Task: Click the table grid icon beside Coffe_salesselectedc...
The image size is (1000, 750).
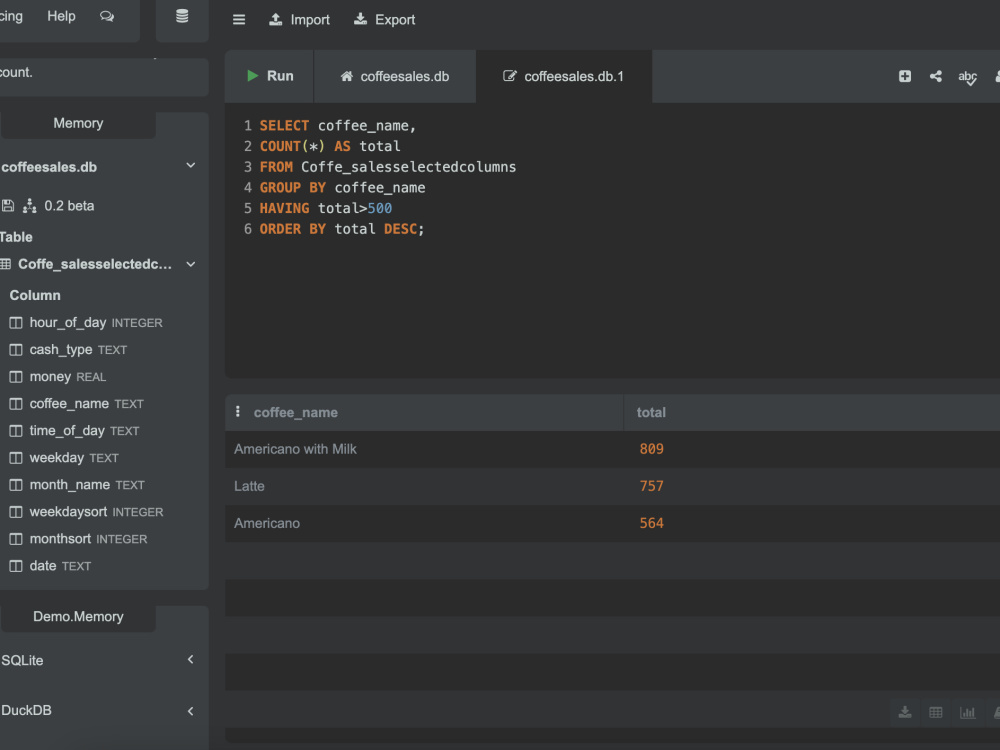Action: (x=6, y=264)
